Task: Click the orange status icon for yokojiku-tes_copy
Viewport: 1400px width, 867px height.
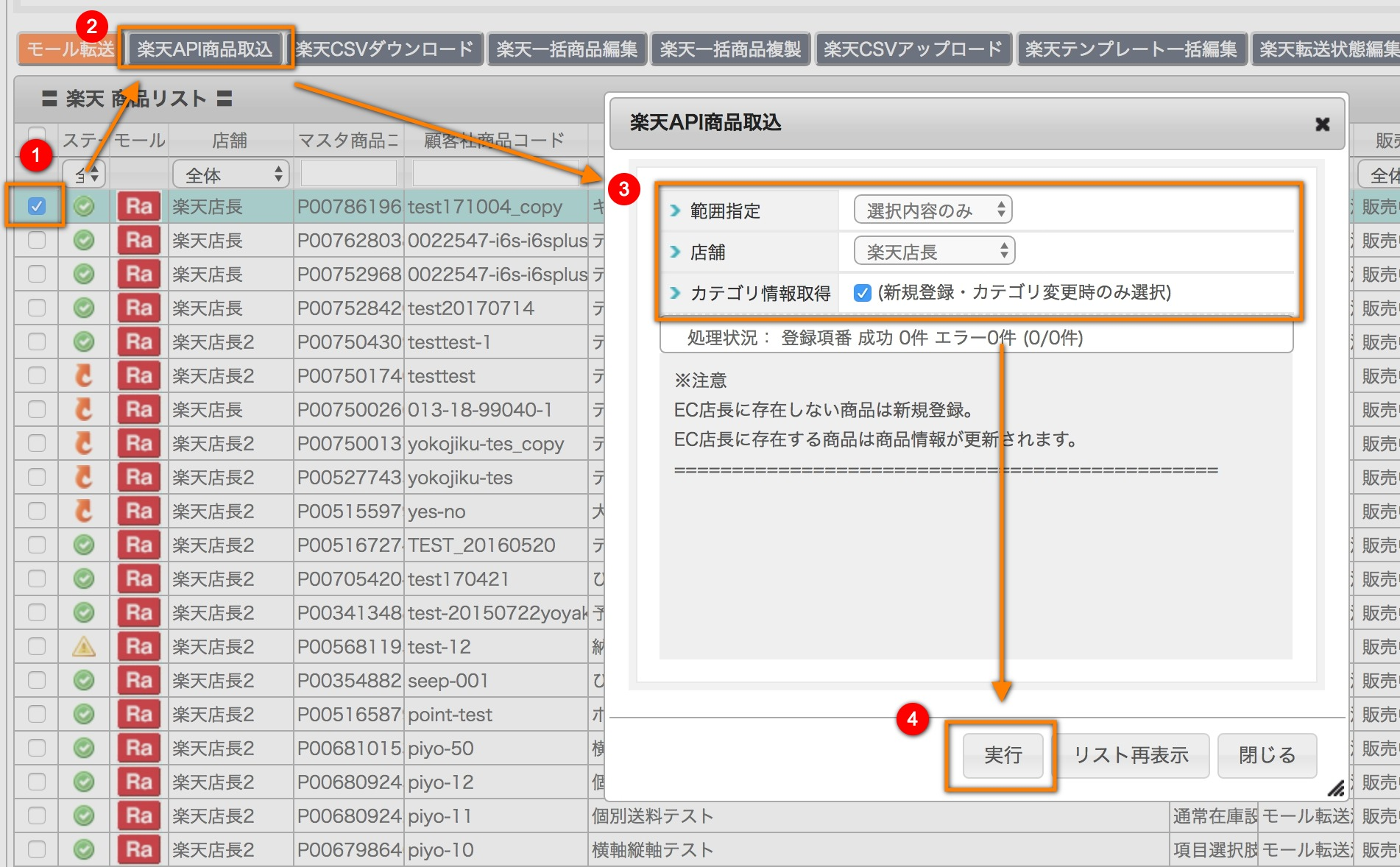Action: click(x=84, y=444)
